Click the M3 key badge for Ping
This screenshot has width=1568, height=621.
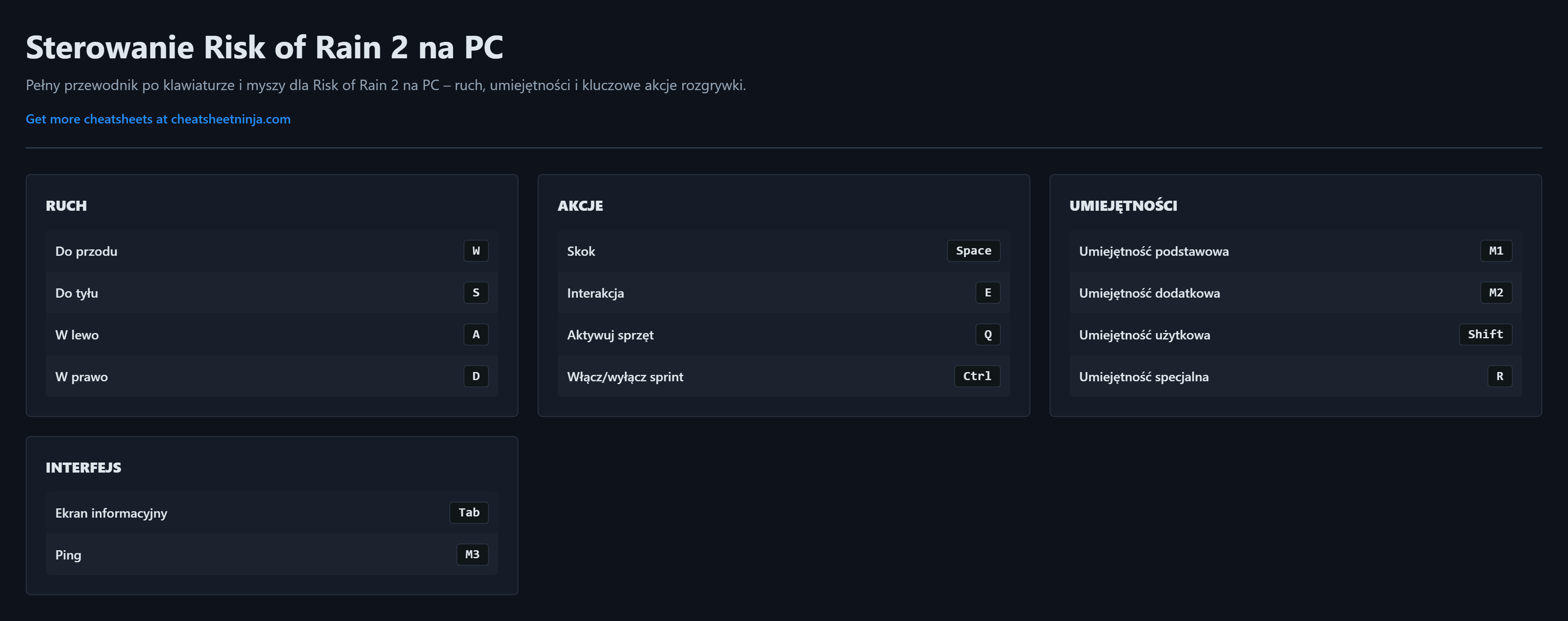pos(472,555)
